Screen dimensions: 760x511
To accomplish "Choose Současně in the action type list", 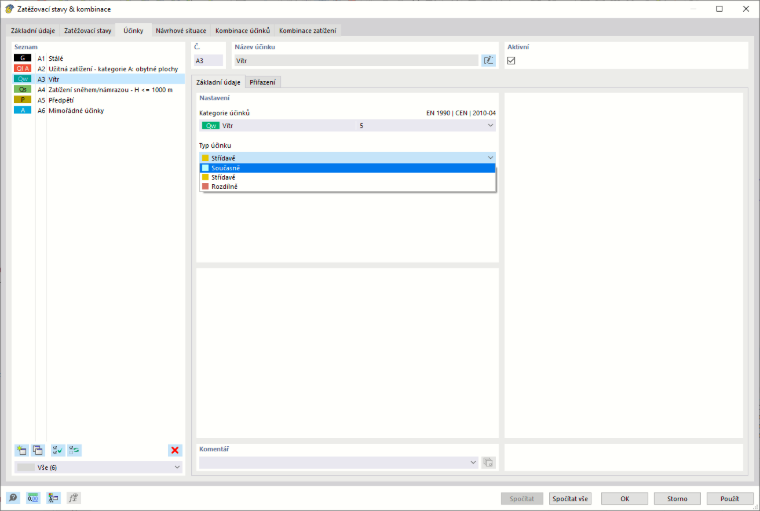I will pos(348,168).
